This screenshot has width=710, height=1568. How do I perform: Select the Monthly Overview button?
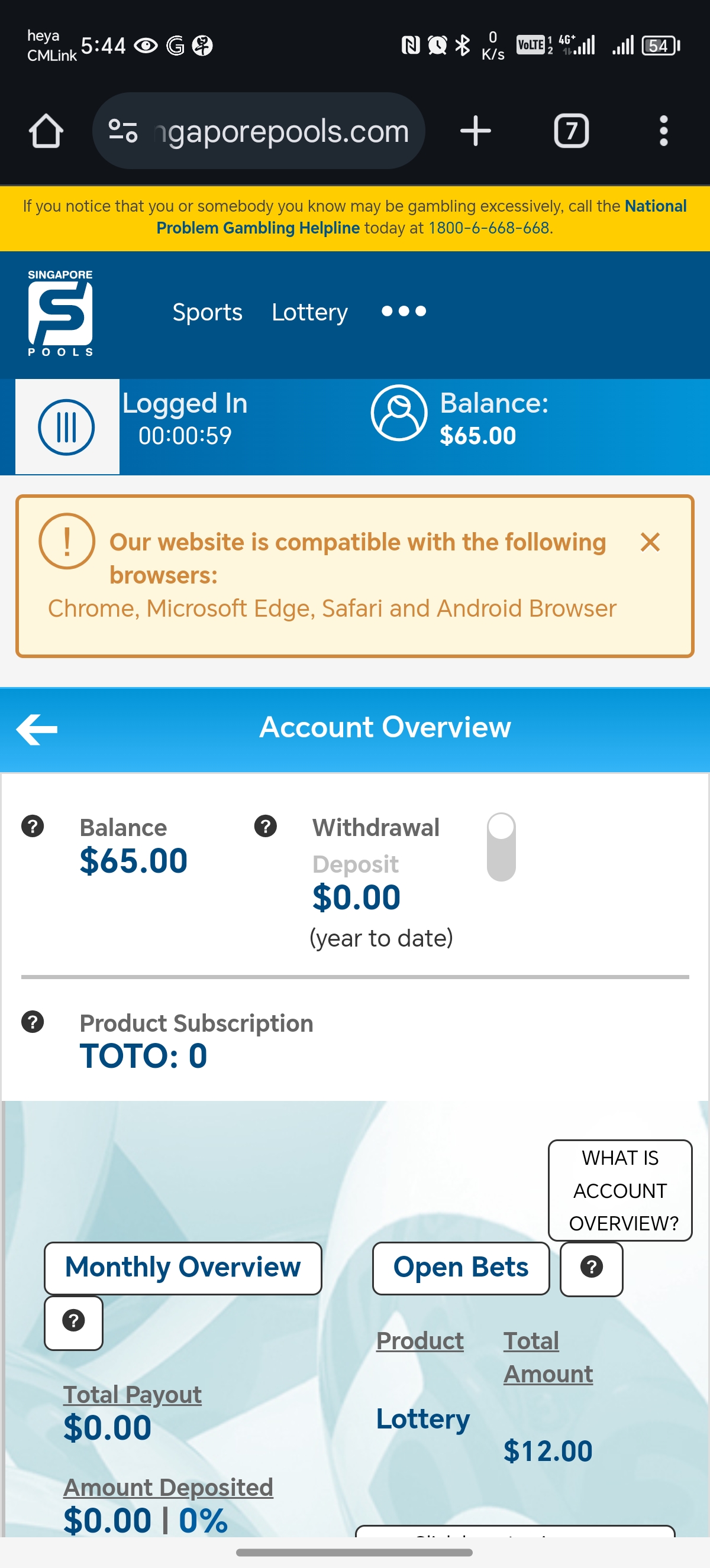pos(183,1267)
